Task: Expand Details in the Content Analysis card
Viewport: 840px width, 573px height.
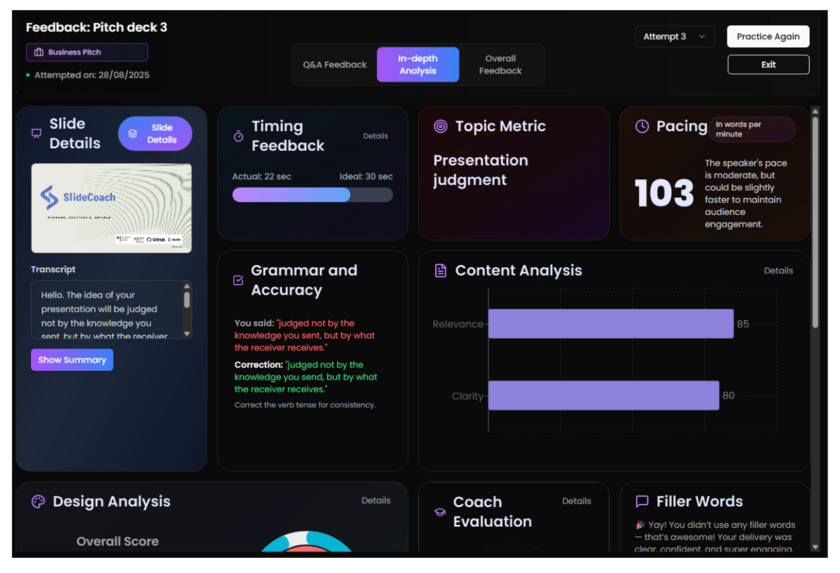Action: pos(778,271)
